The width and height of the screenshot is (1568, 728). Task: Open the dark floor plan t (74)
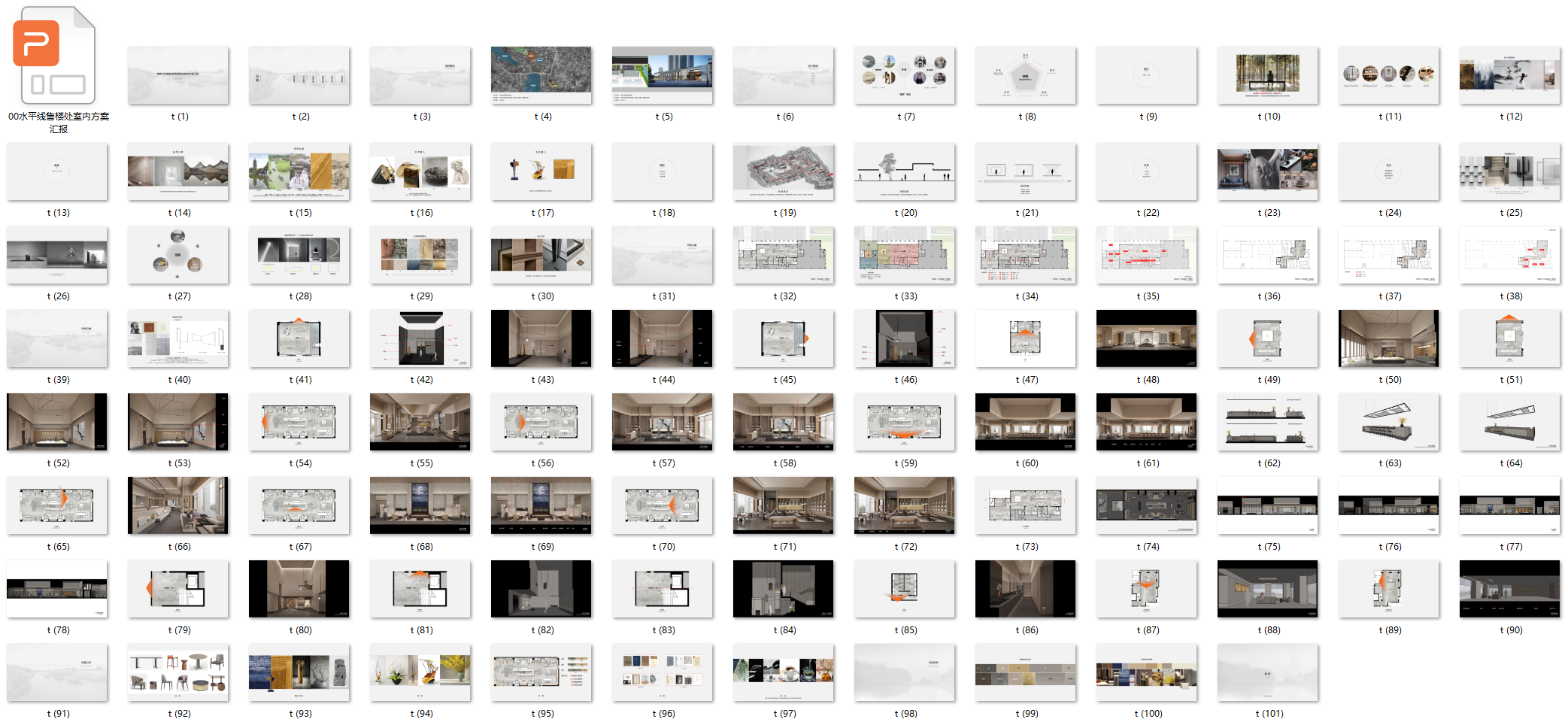[x=1146, y=505]
